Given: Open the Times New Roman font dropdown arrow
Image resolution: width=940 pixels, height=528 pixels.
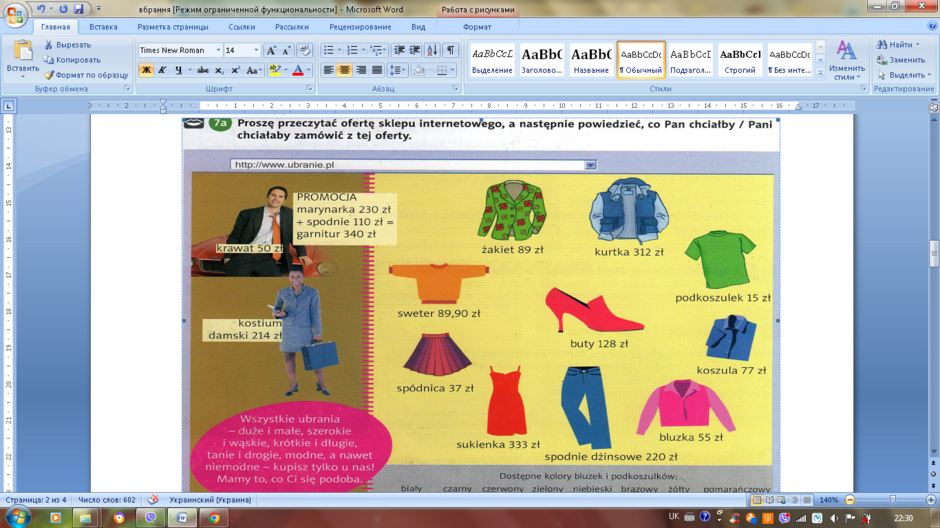Looking at the screenshot, I should coord(218,50).
